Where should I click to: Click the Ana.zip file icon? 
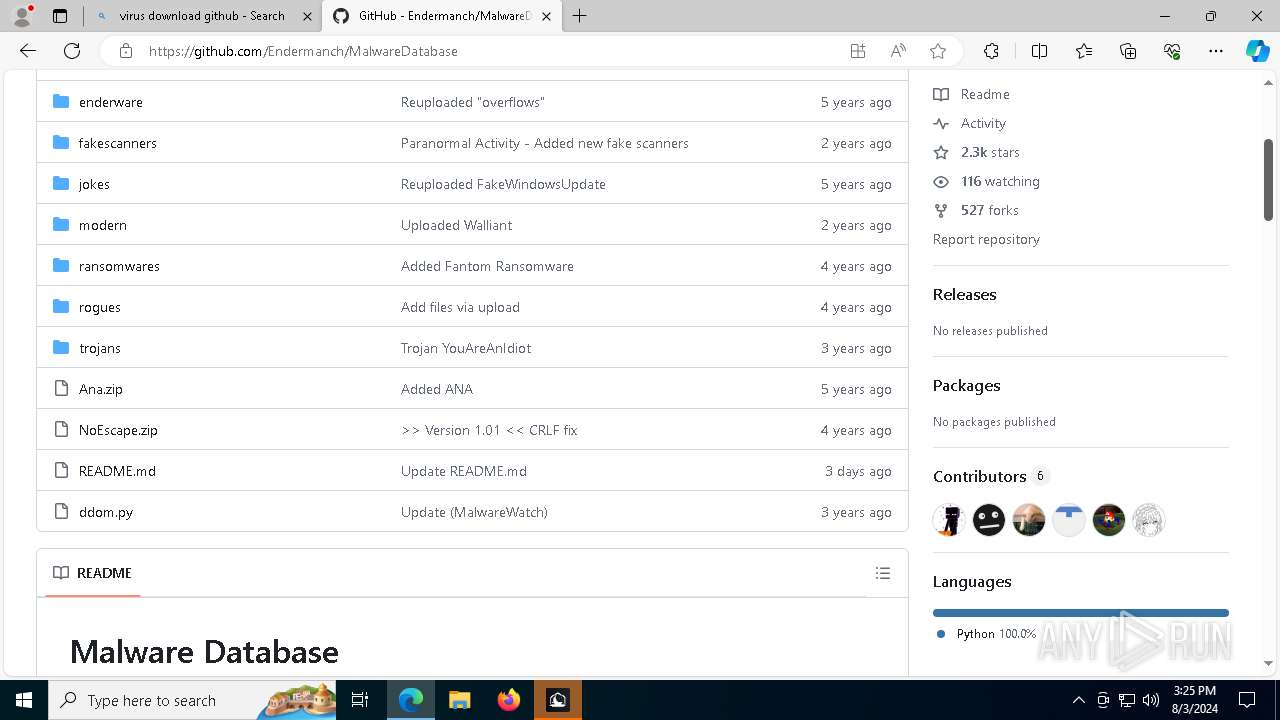click(61, 389)
